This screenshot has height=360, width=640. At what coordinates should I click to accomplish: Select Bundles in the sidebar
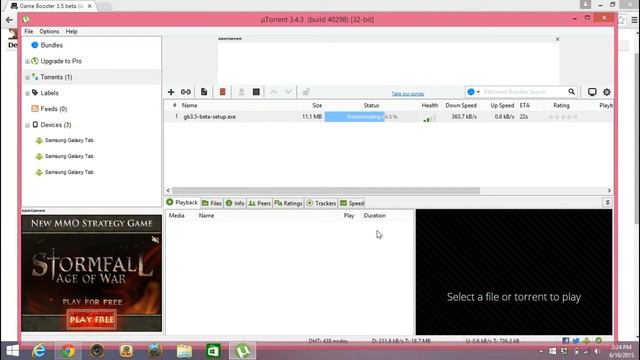[51, 45]
